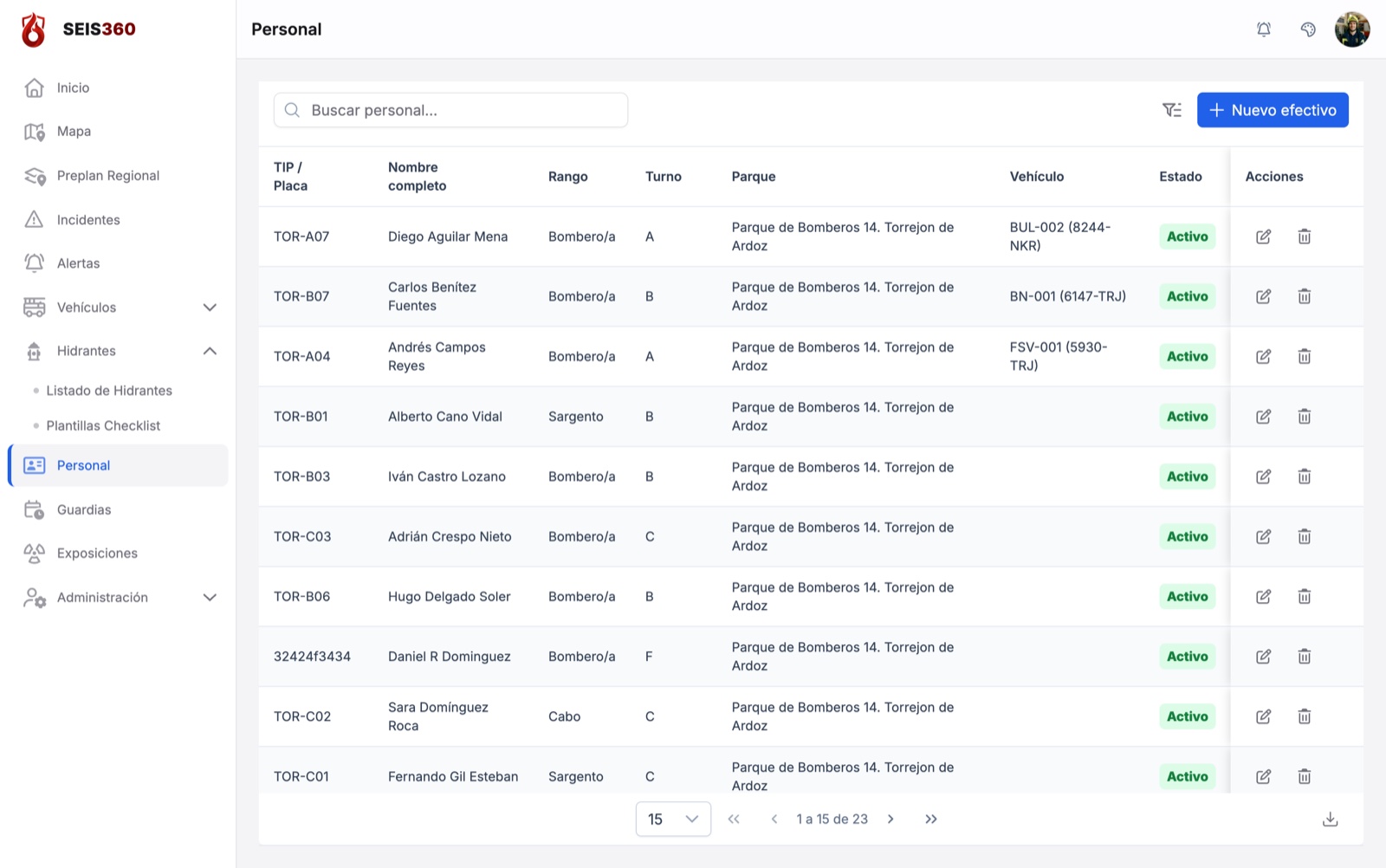The width and height of the screenshot is (1386, 868).
Task: Click the notifications bell icon
Action: pyautogui.click(x=1264, y=29)
